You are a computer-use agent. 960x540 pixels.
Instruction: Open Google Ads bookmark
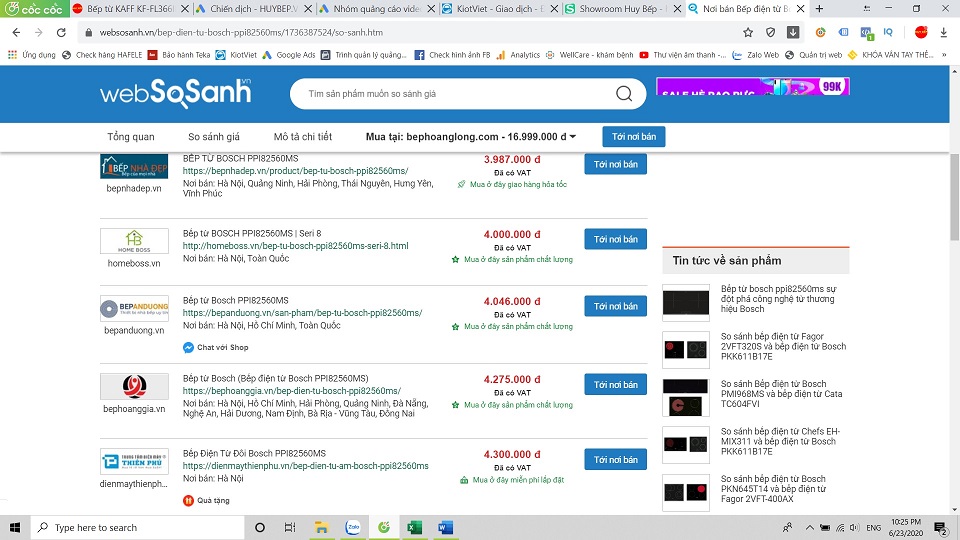pos(288,54)
